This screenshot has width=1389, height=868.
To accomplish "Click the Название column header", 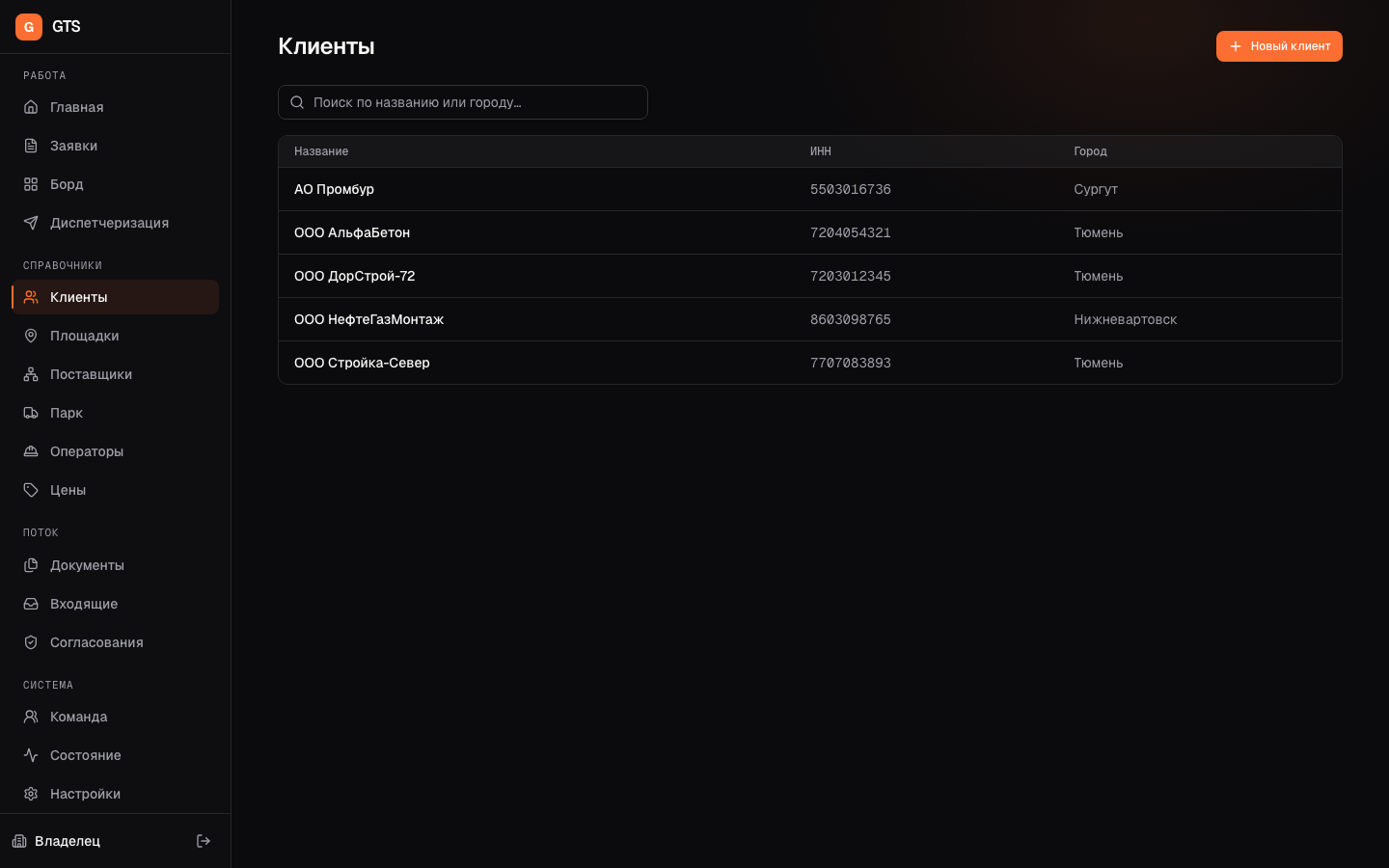I will pos(321,151).
